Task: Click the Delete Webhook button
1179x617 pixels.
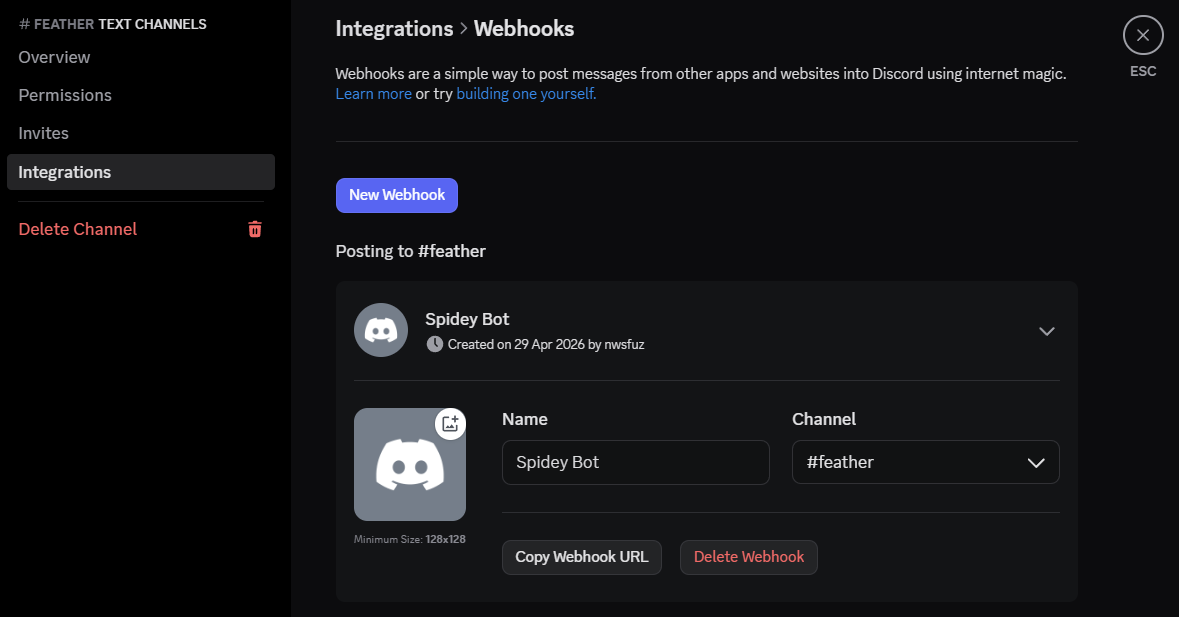Action: pyautogui.click(x=749, y=558)
